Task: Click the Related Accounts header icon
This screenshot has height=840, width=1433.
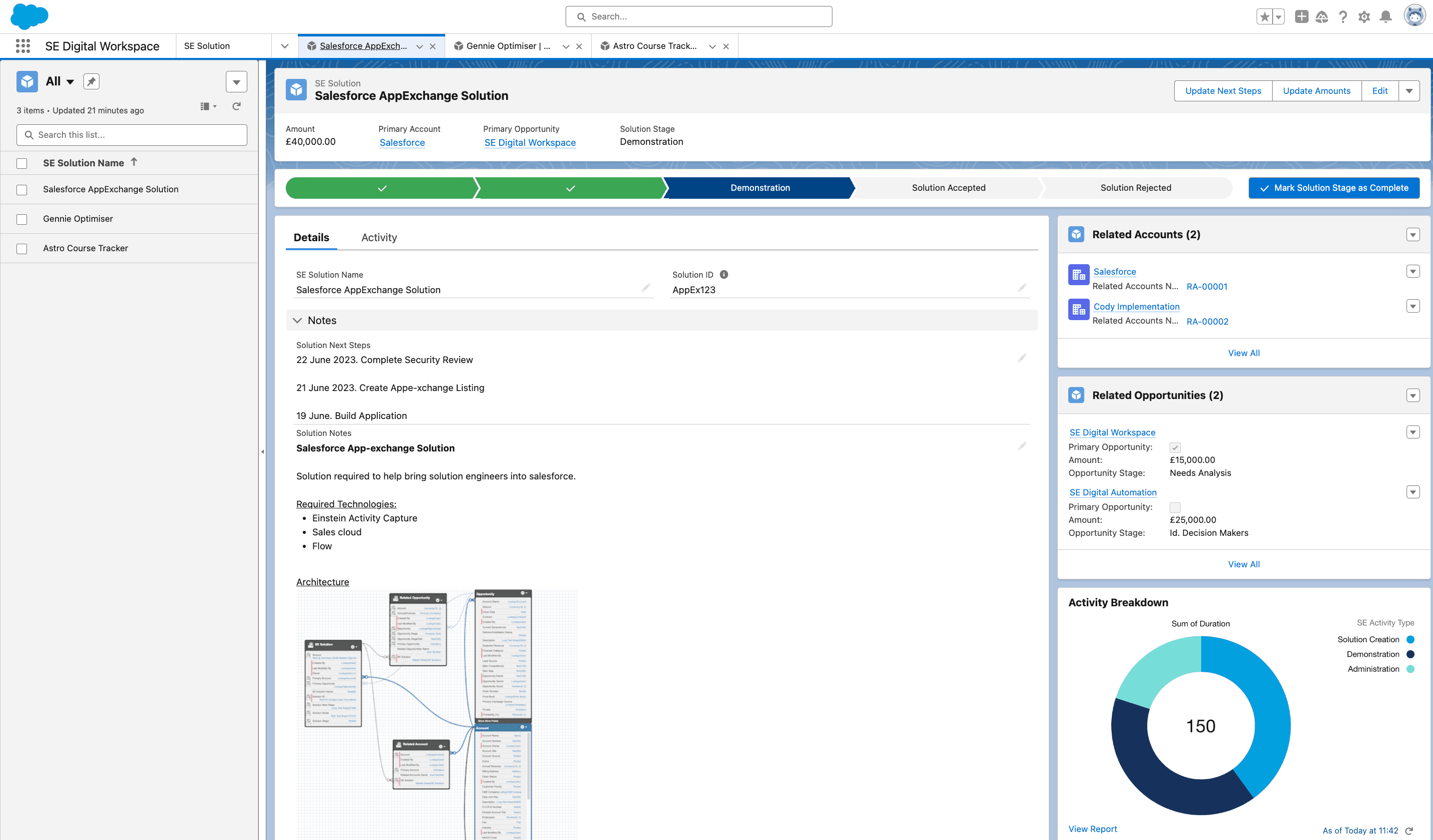Action: point(1076,235)
